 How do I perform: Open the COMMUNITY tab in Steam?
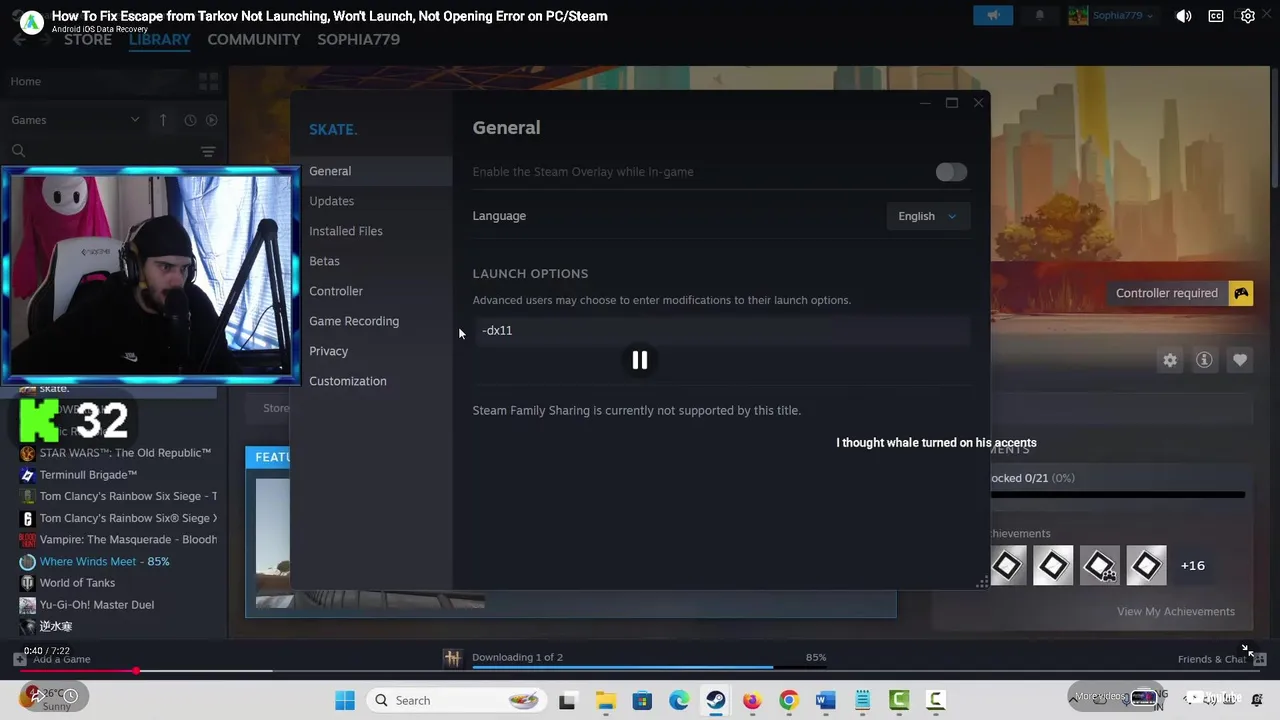pyautogui.click(x=254, y=39)
